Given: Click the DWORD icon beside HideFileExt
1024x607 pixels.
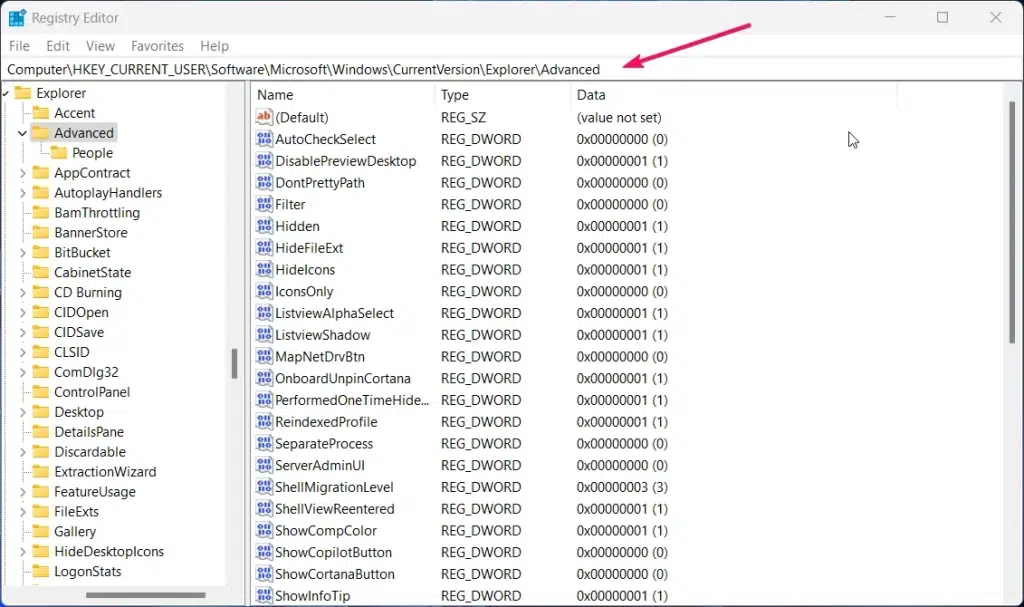Looking at the screenshot, I should point(264,247).
